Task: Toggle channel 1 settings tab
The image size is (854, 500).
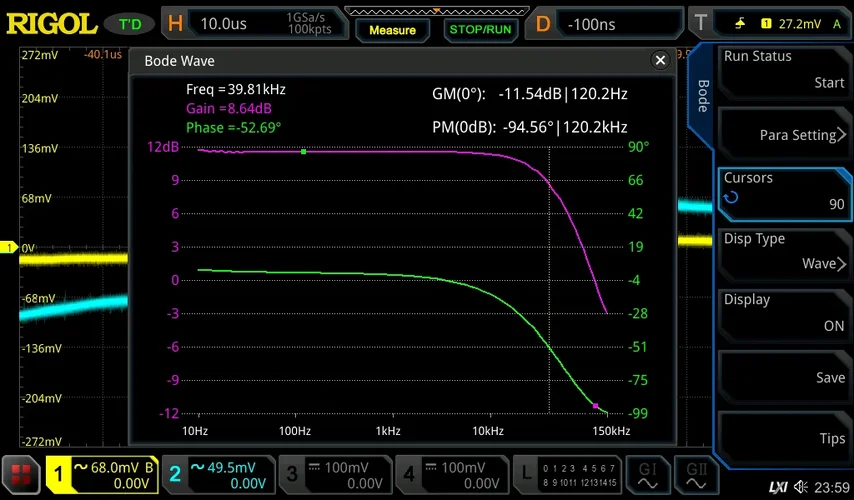Action: pyautogui.click(x=101, y=475)
